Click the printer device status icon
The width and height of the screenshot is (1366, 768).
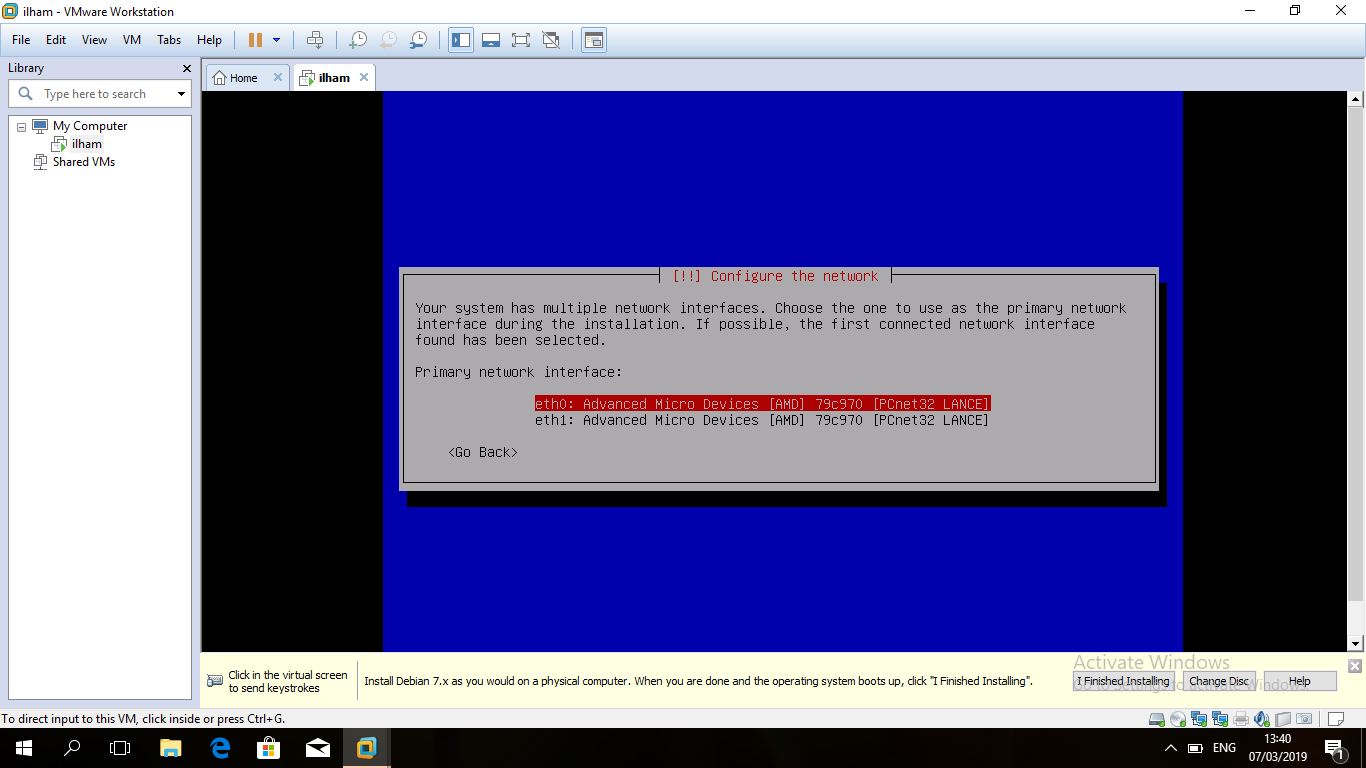coord(1241,718)
